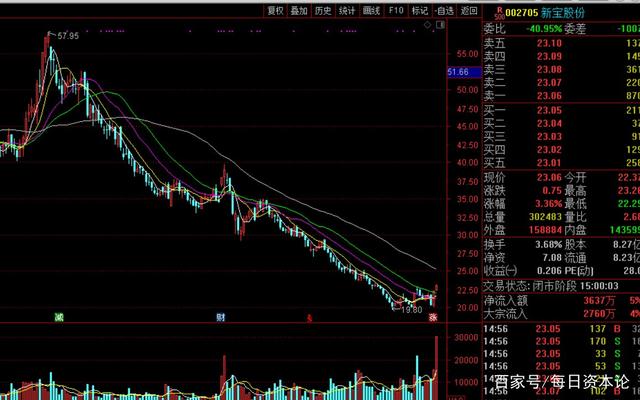Click the blue 财 event marker
This screenshot has width=640, height=400.
220,317
